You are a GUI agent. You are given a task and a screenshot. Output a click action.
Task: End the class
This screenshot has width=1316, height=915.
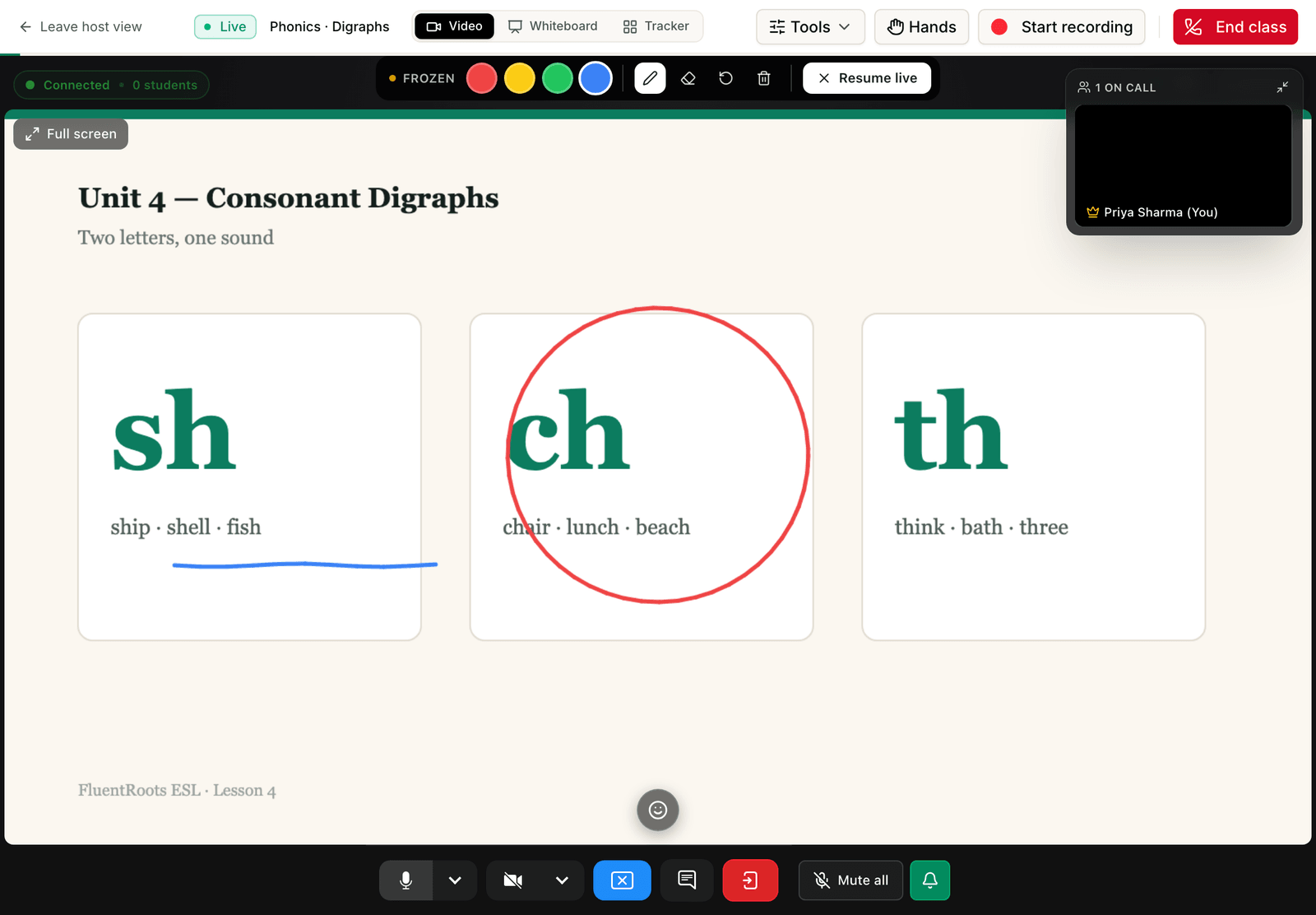pyautogui.click(x=1235, y=27)
